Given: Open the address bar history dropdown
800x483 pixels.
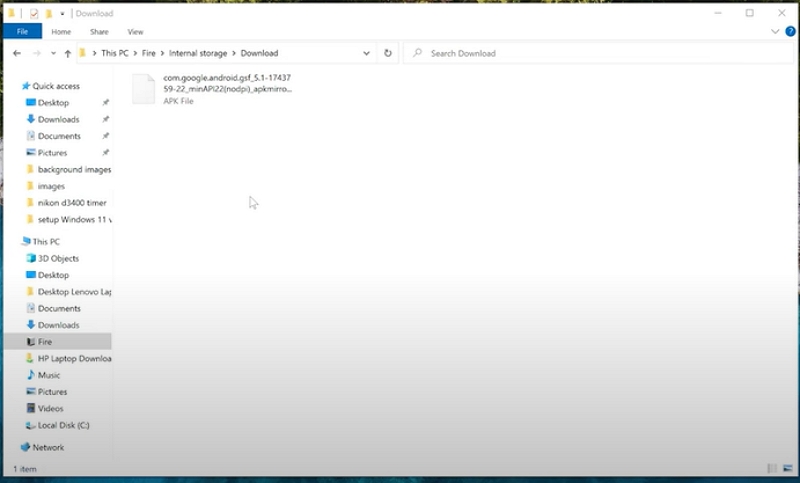Looking at the screenshot, I should 366,53.
